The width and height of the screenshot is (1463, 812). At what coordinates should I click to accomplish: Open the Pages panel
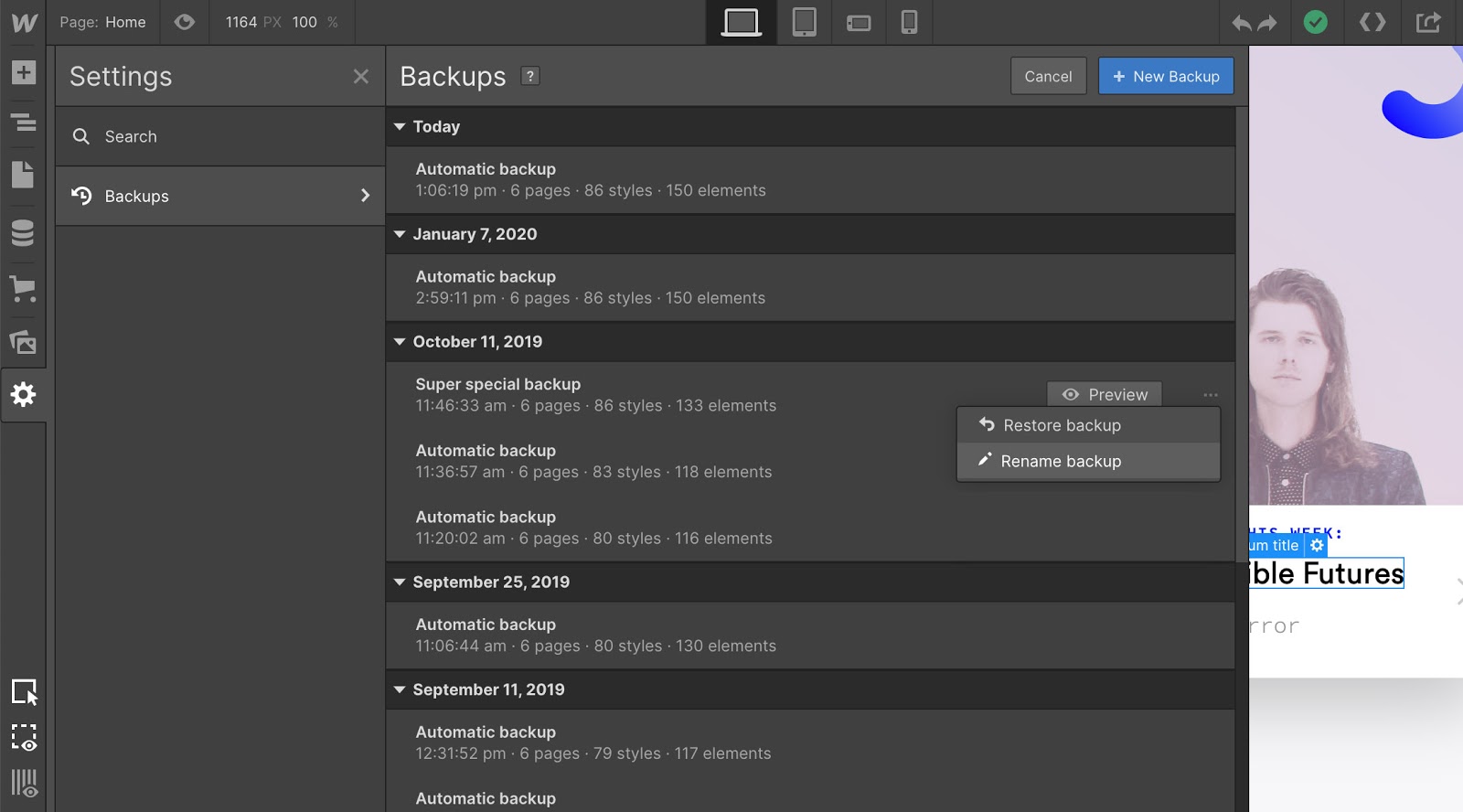(23, 175)
